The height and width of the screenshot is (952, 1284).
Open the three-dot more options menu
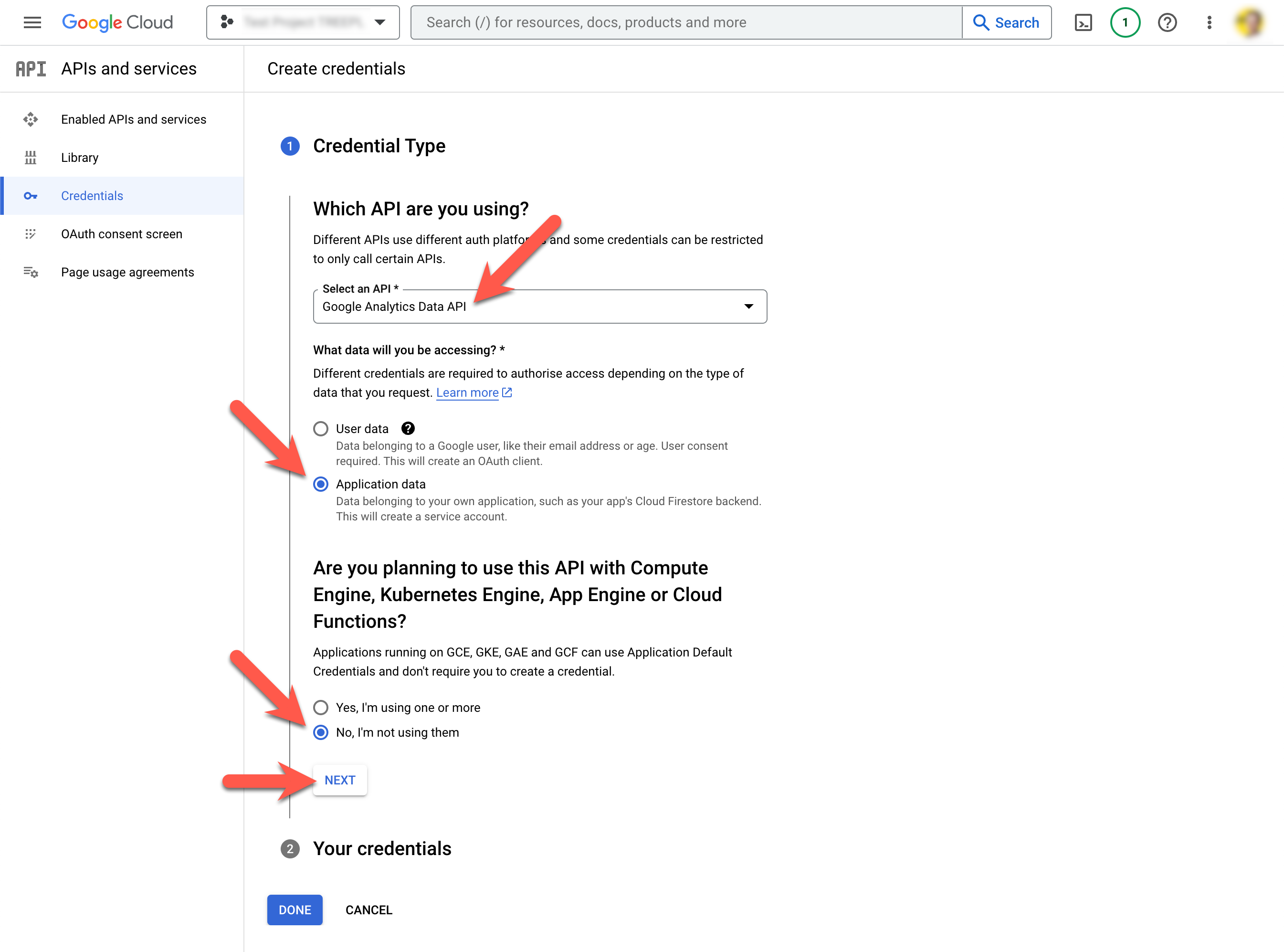click(x=1209, y=22)
